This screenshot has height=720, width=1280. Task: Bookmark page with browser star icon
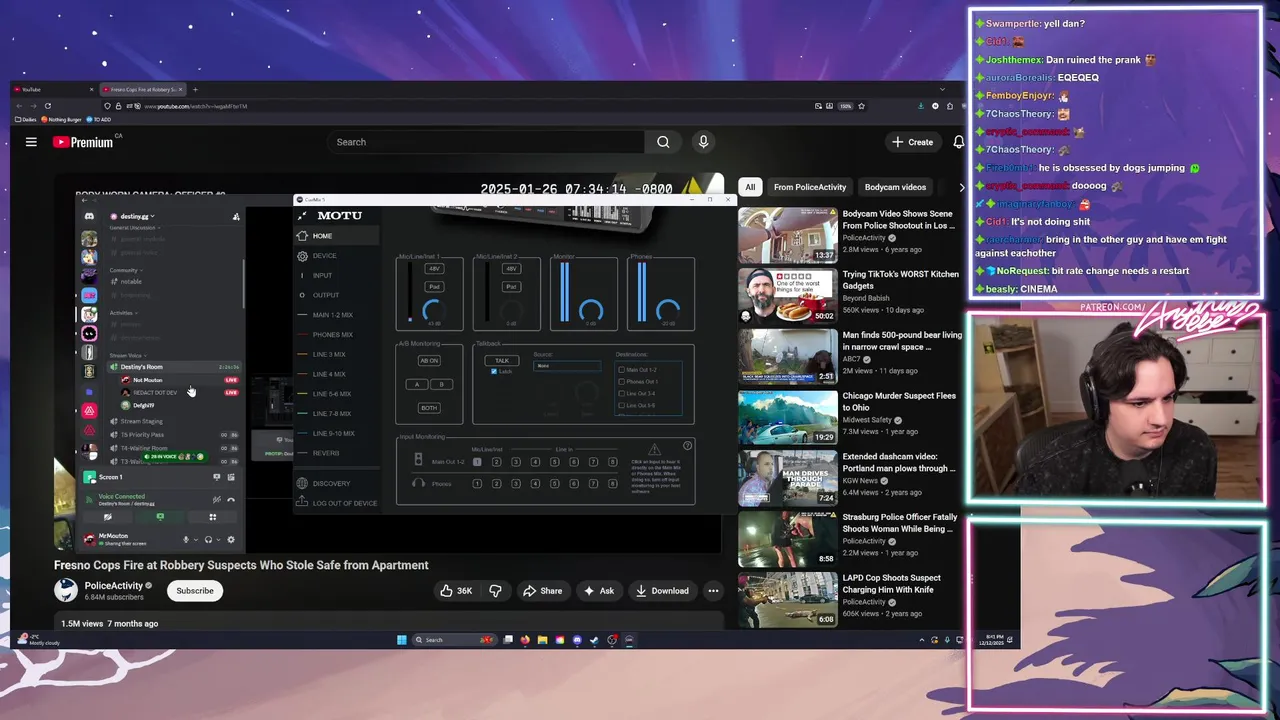(861, 106)
